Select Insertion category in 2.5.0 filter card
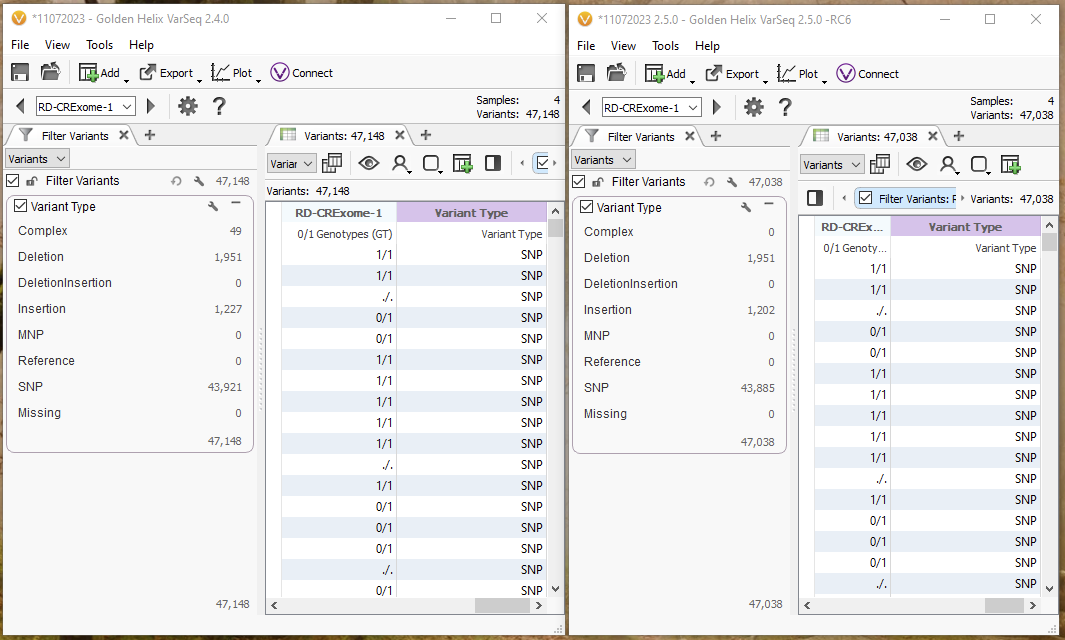Image resolution: width=1065 pixels, height=640 pixels. [x=679, y=310]
